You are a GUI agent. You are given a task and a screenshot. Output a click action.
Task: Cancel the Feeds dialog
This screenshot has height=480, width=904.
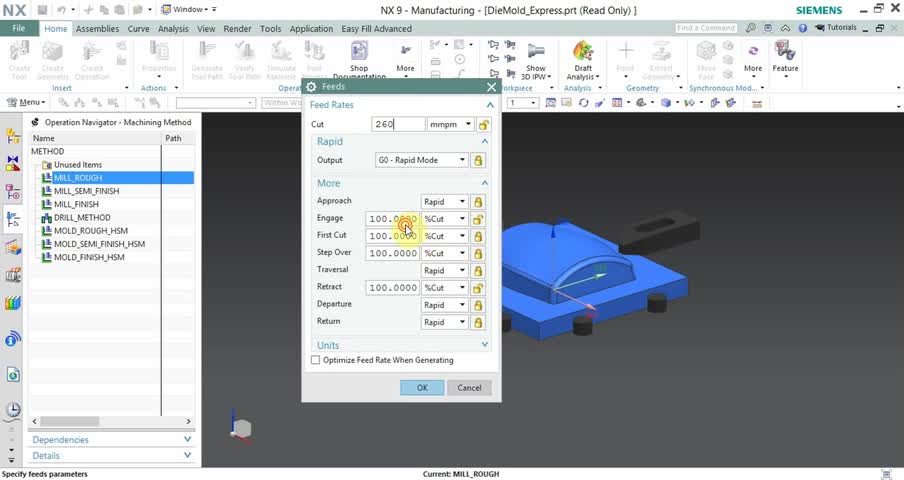pyautogui.click(x=469, y=388)
